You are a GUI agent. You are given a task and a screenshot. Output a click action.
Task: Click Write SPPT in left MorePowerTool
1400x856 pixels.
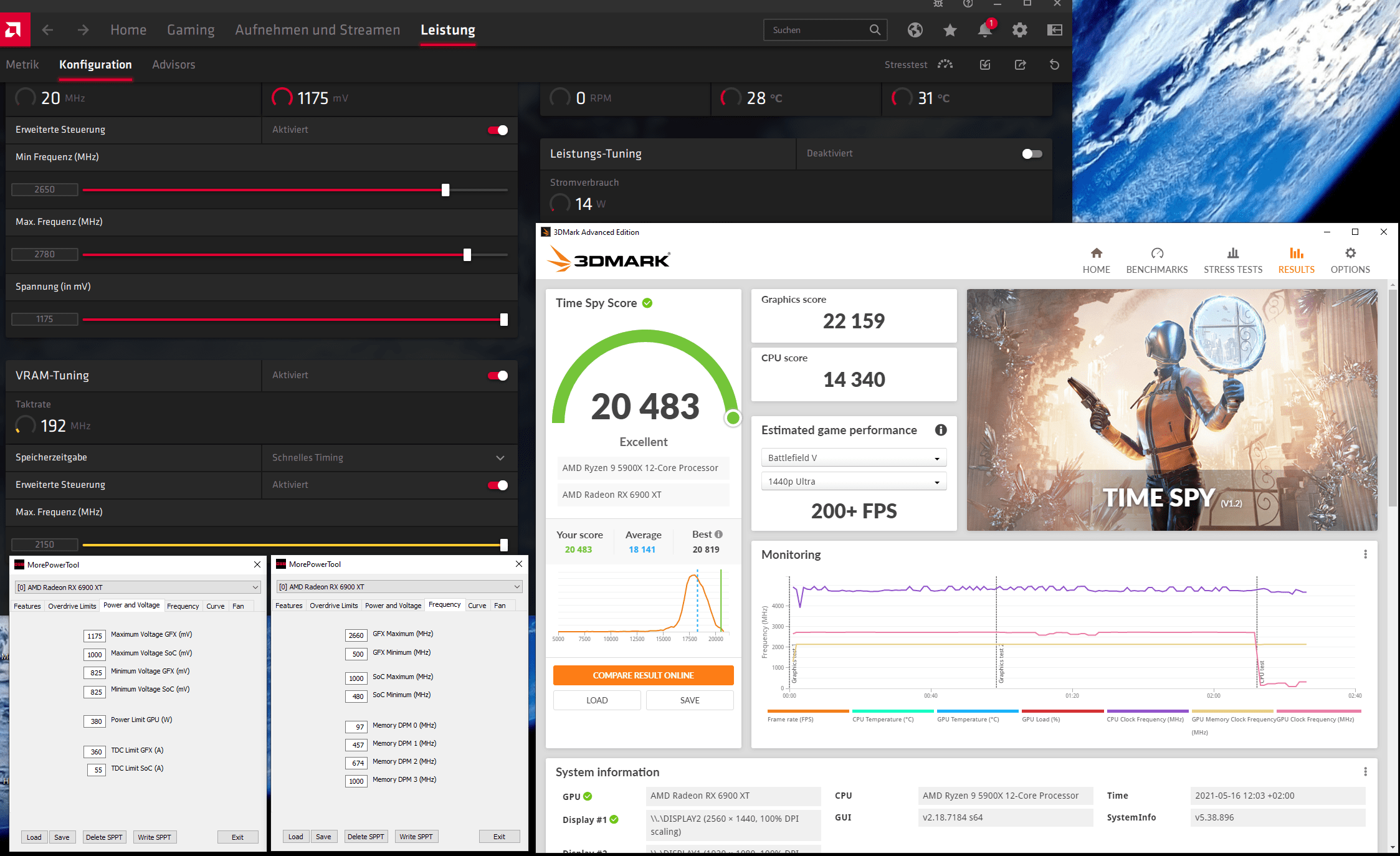tap(155, 837)
